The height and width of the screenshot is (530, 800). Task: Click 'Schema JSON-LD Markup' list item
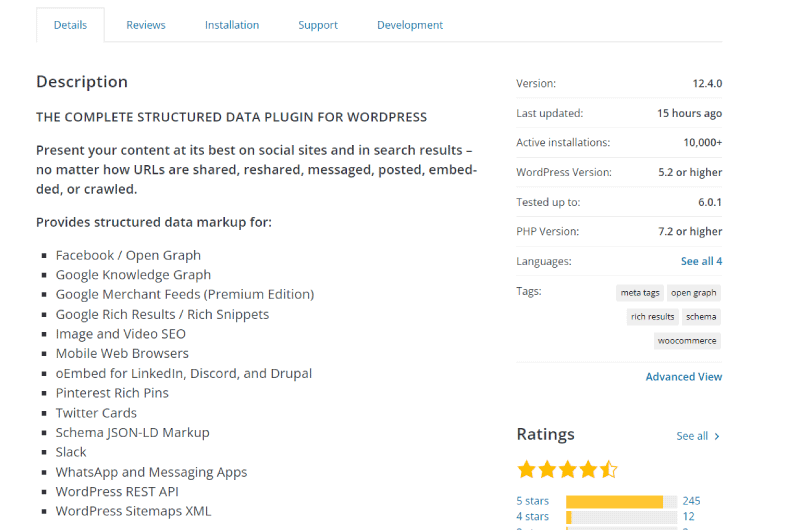tap(133, 433)
